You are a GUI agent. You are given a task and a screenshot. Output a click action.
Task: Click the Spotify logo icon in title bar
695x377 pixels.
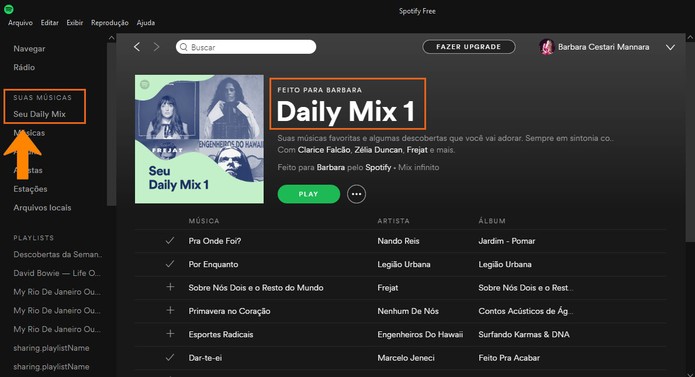click(8, 9)
